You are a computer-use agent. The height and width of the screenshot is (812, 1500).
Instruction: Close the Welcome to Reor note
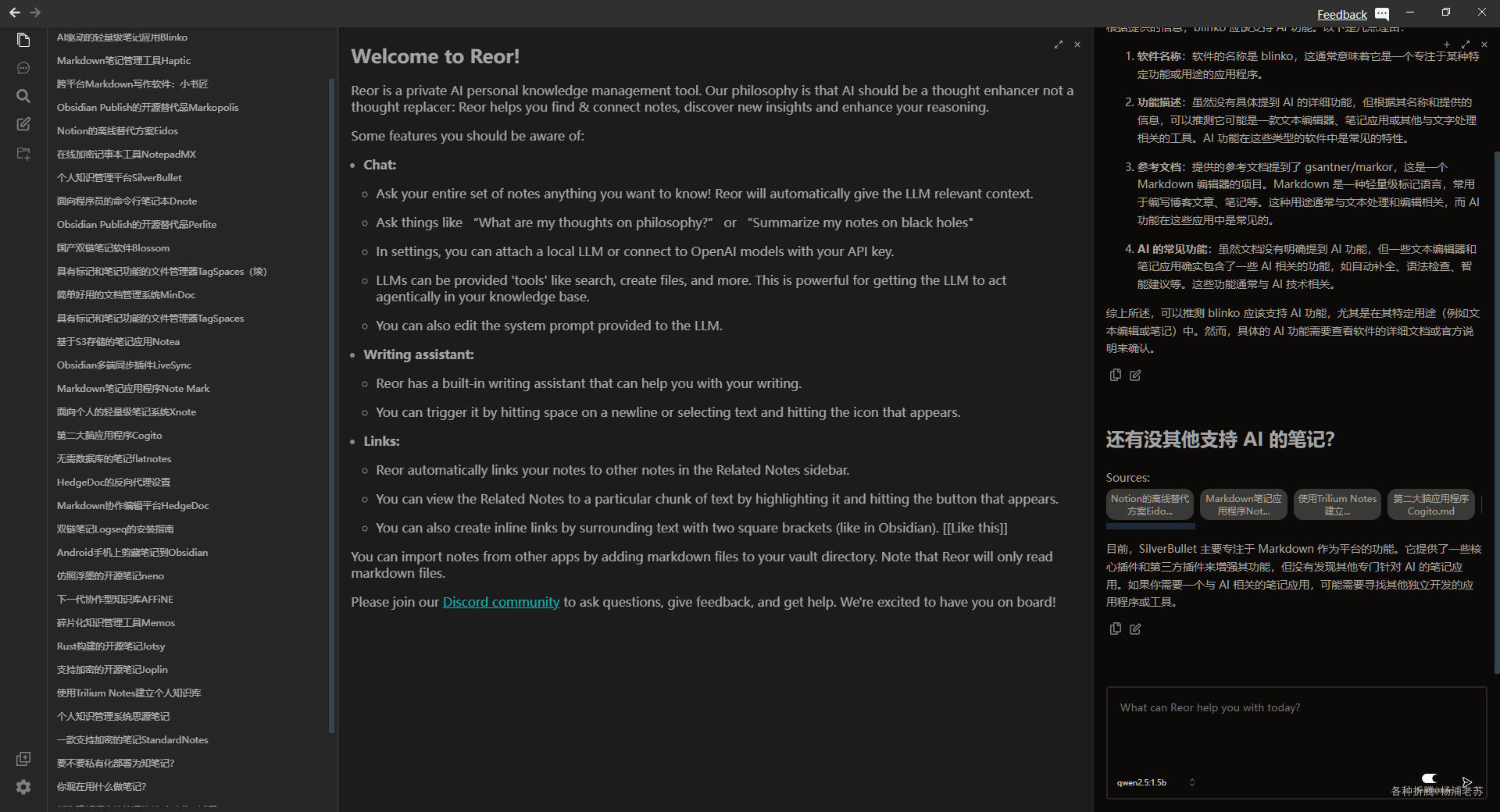1077,45
